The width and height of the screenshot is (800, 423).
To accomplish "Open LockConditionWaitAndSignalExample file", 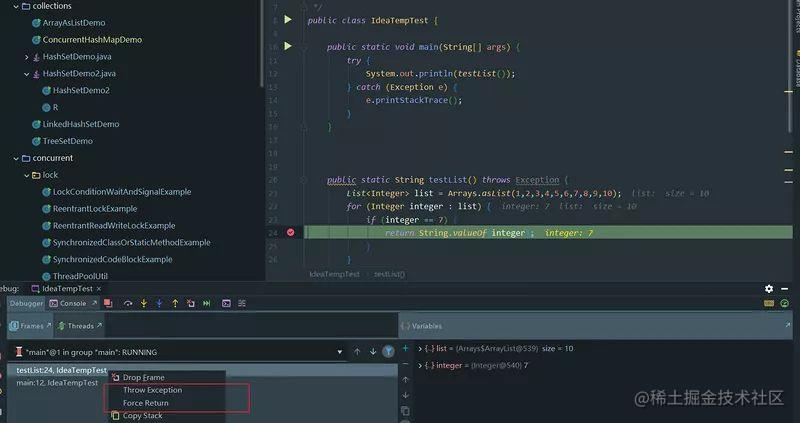I will point(122,192).
